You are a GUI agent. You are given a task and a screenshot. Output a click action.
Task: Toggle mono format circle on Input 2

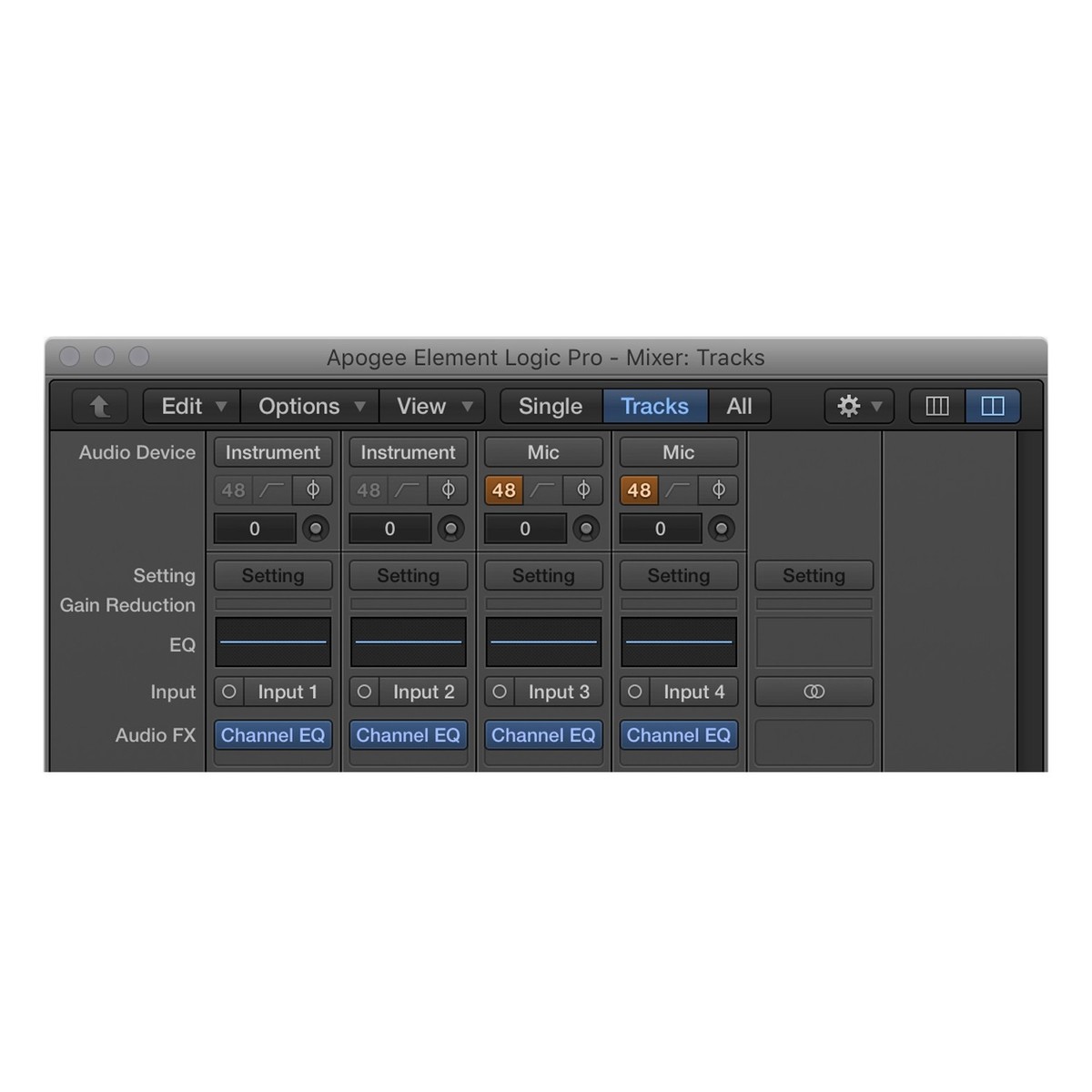click(364, 692)
